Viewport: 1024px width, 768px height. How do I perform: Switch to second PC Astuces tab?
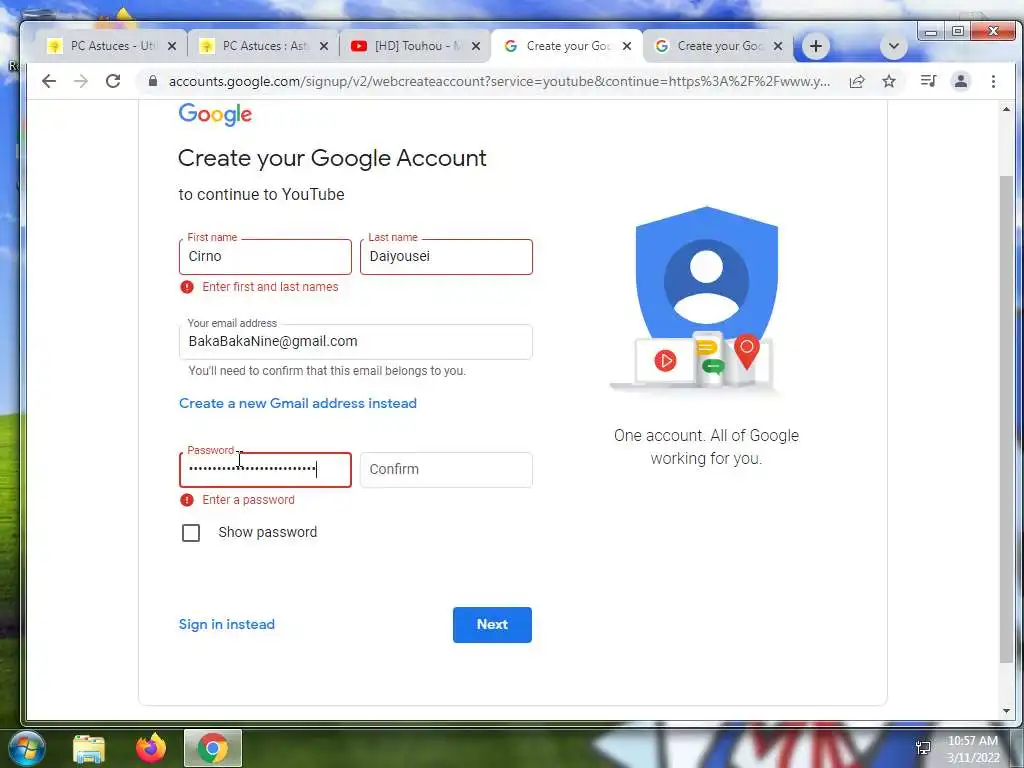262,46
